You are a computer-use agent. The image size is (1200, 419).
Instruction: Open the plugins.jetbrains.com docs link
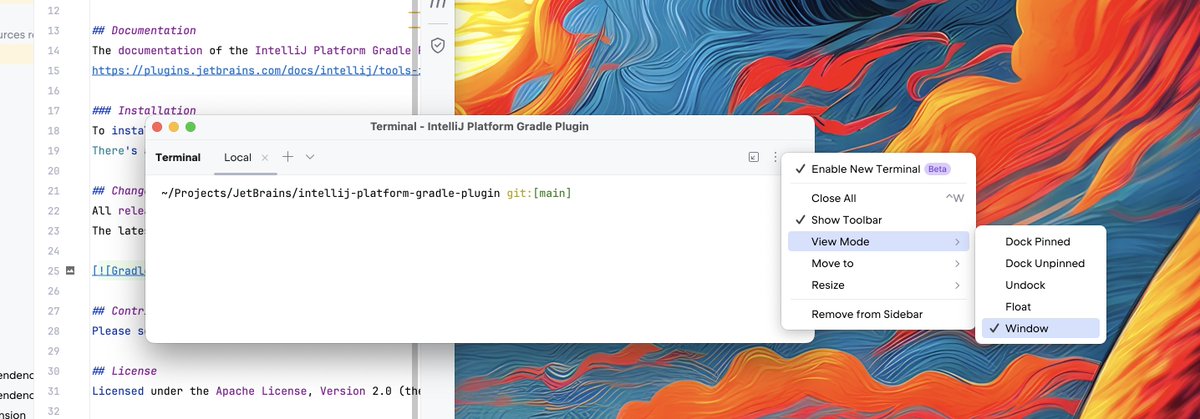(x=256, y=71)
